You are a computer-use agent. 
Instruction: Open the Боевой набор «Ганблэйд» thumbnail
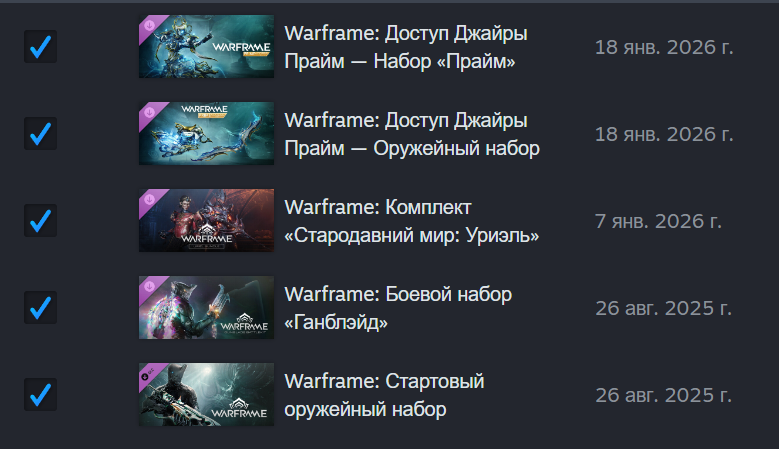[206, 307]
